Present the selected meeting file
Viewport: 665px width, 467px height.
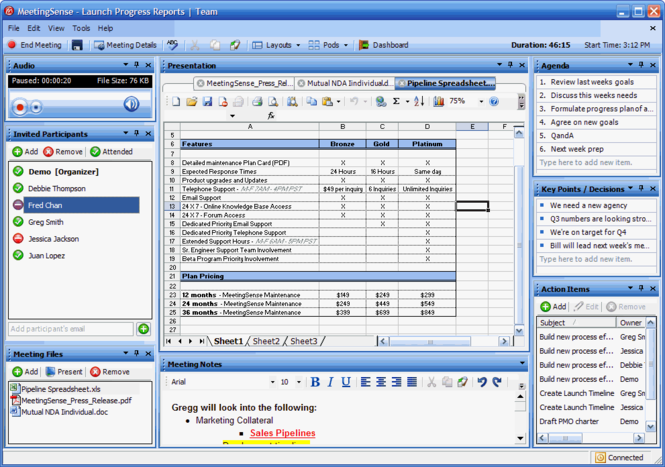tap(64, 372)
